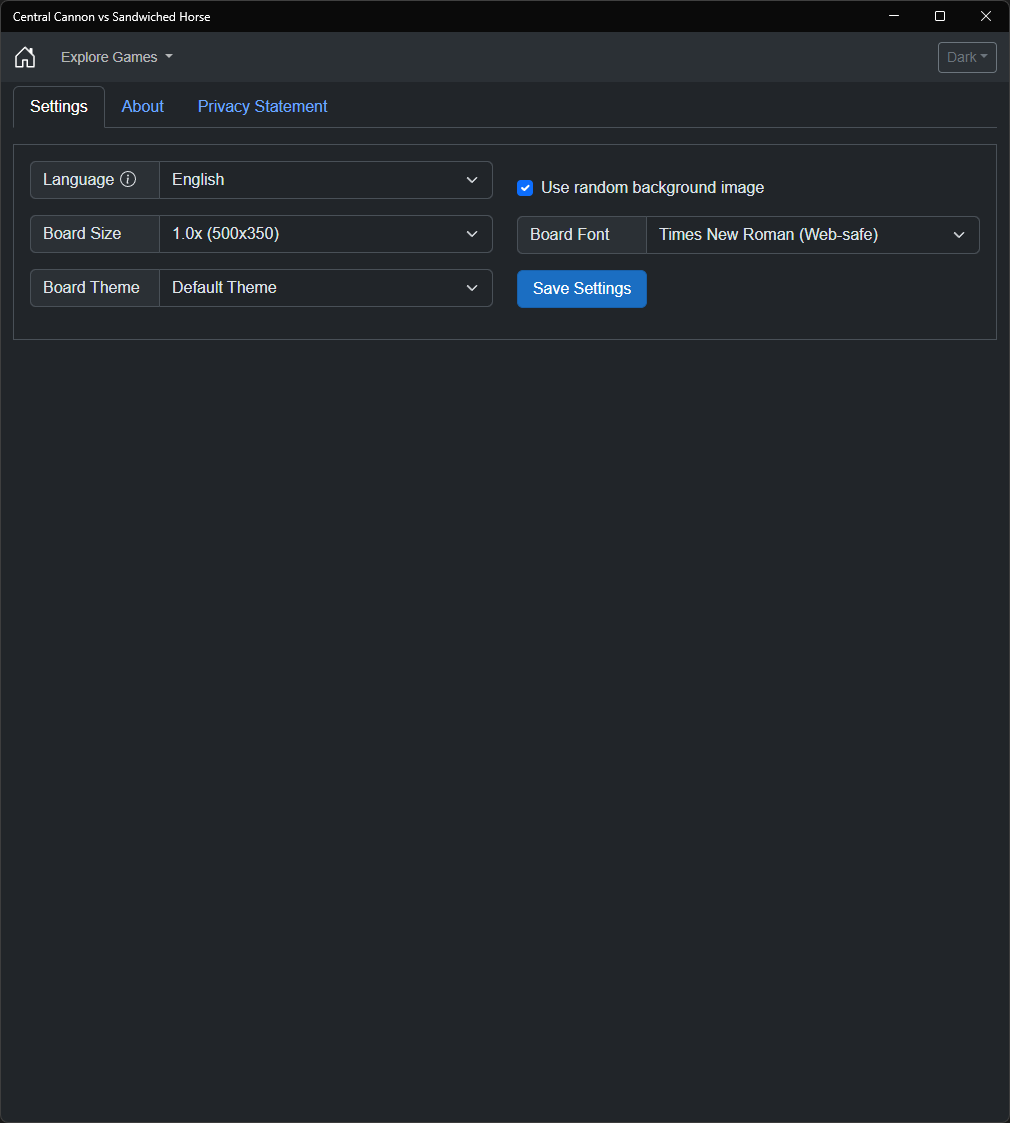Open the Language dropdown showing English
Viewport: 1010px width, 1123px height.
pyautogui.click(x=326, y=180)
